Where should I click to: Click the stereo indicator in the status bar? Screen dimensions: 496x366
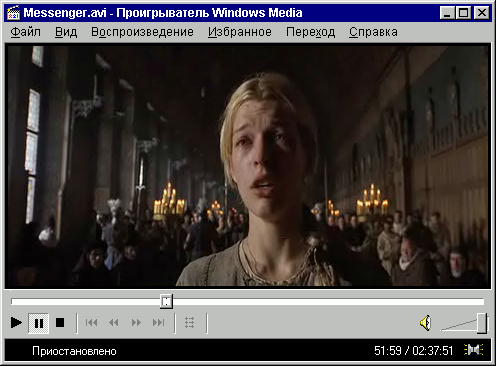pyautogui.click(x=473, y=350)
